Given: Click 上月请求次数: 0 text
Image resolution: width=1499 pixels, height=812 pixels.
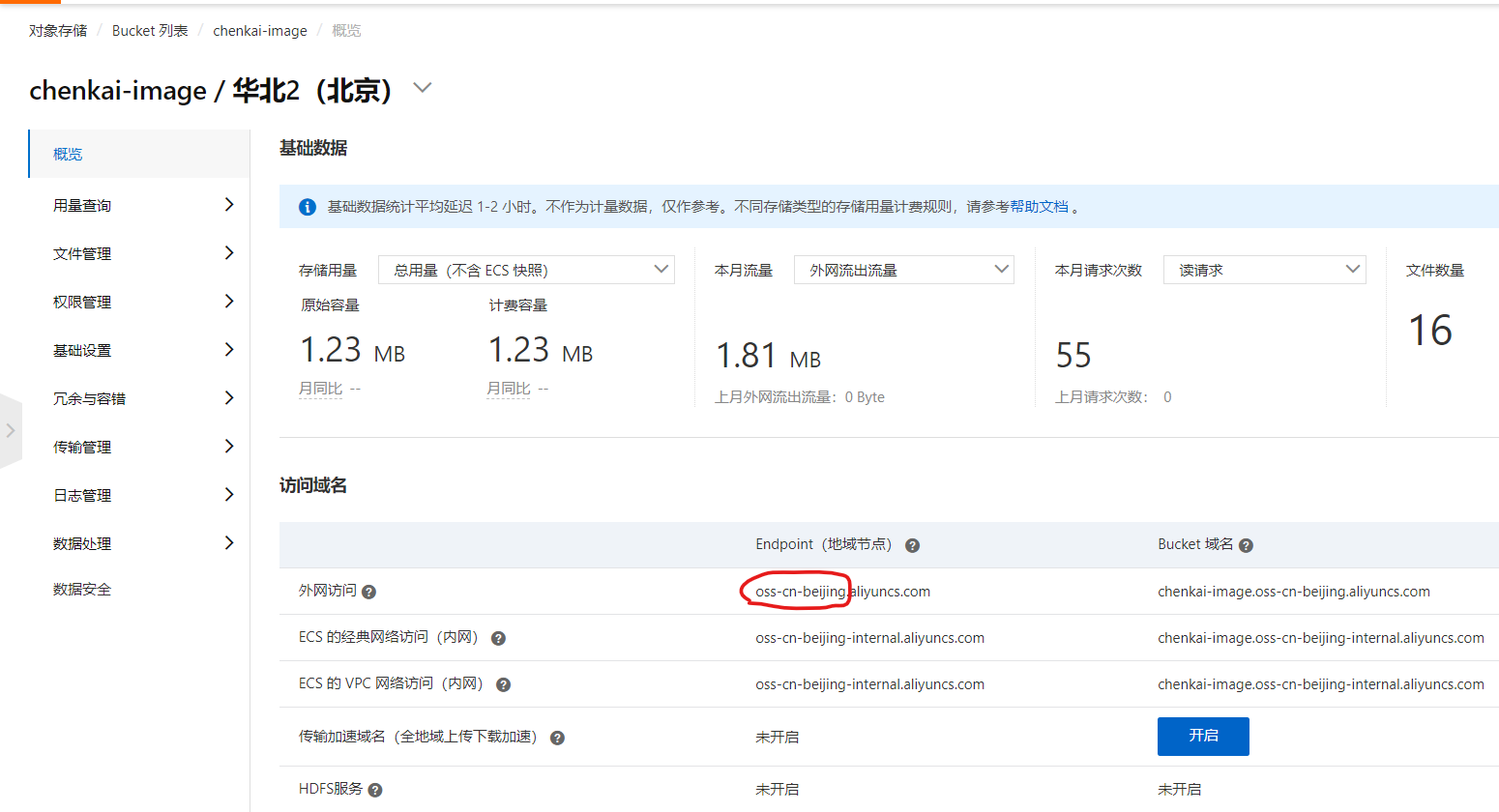Looking at the screenshot, I should (1113, 397).
